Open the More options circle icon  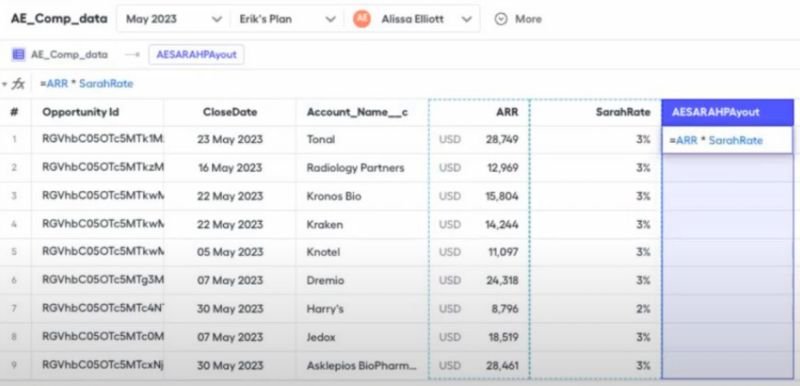pyautogui.click(x=502, y=19)
